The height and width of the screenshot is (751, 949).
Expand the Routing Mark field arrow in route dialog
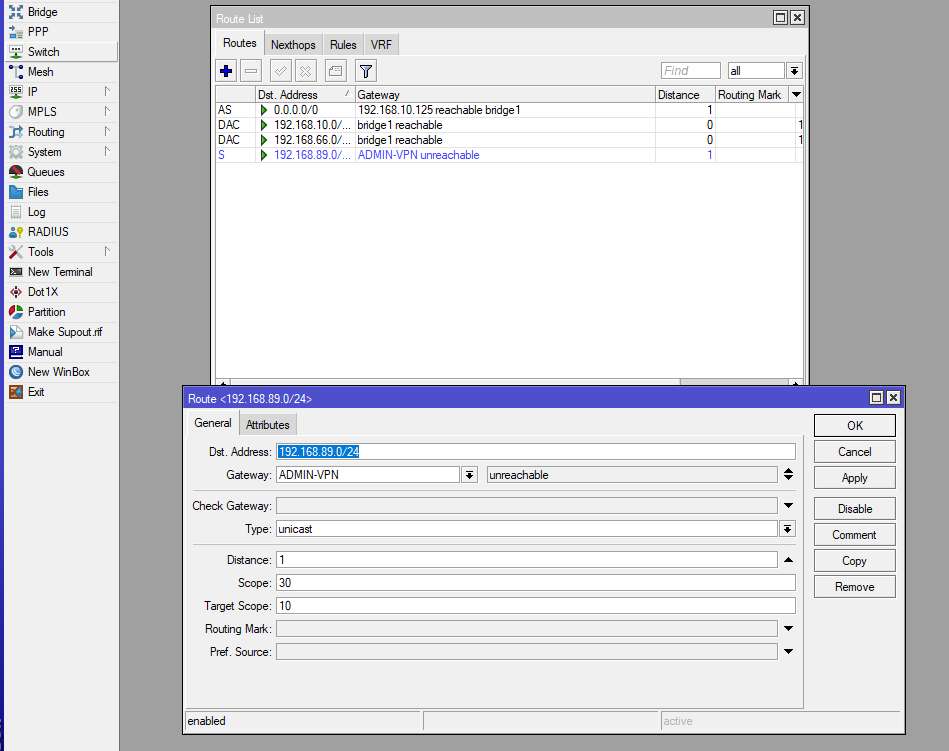[788, 629]
